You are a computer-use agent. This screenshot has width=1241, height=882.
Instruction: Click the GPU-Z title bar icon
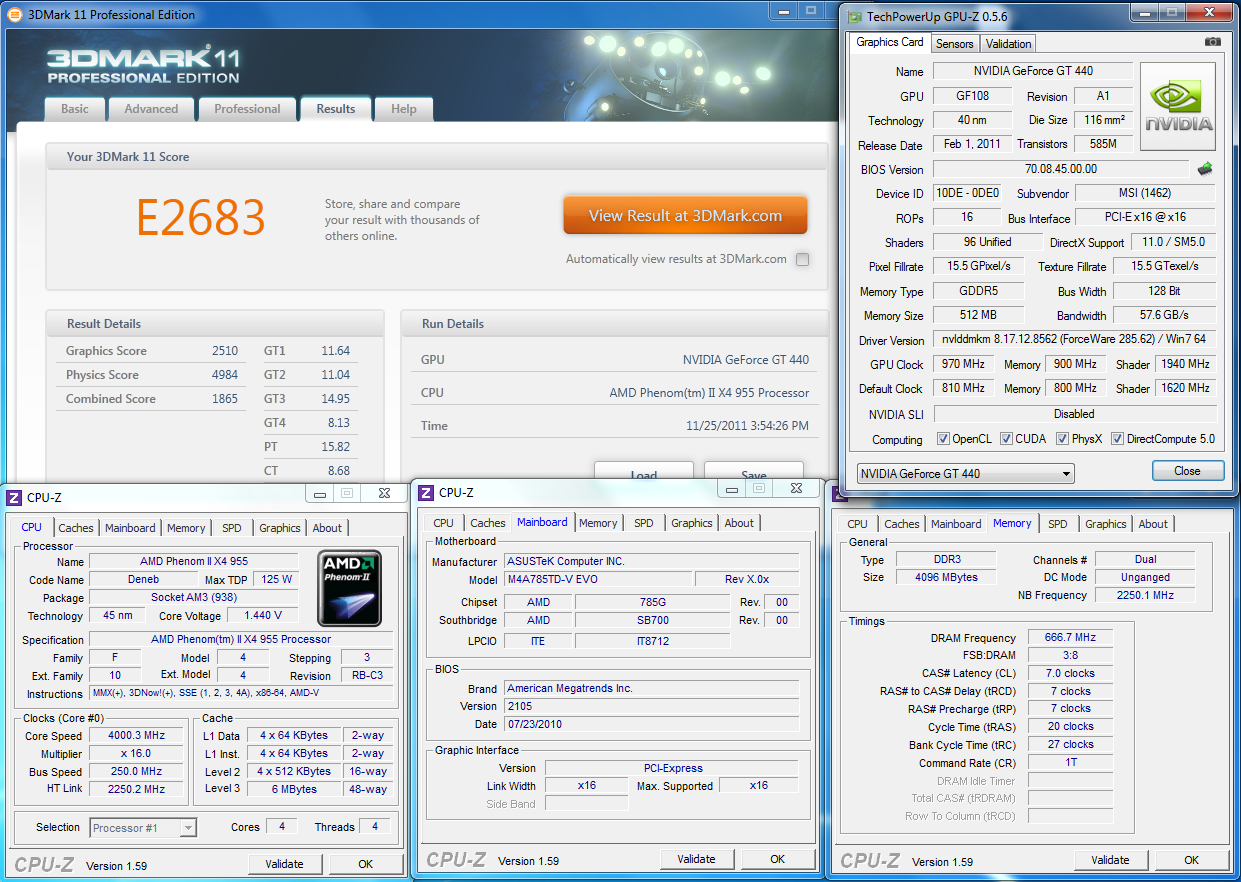click(853, 16)
